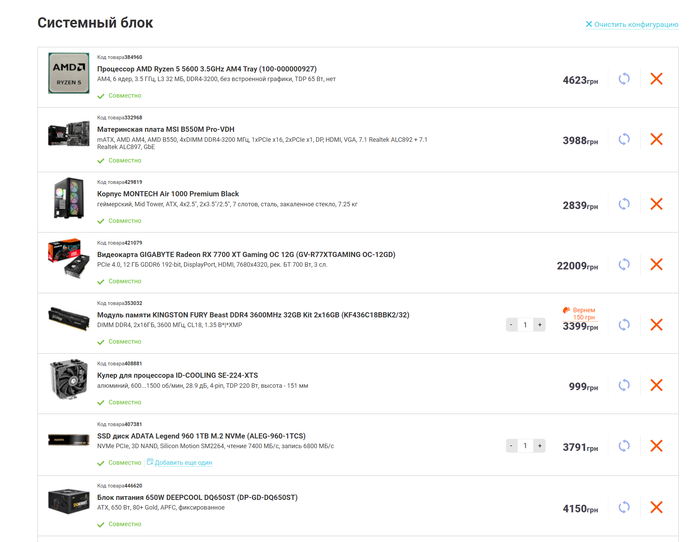Increase Kingston Fury memory quantity with plus

pos(539,325)
